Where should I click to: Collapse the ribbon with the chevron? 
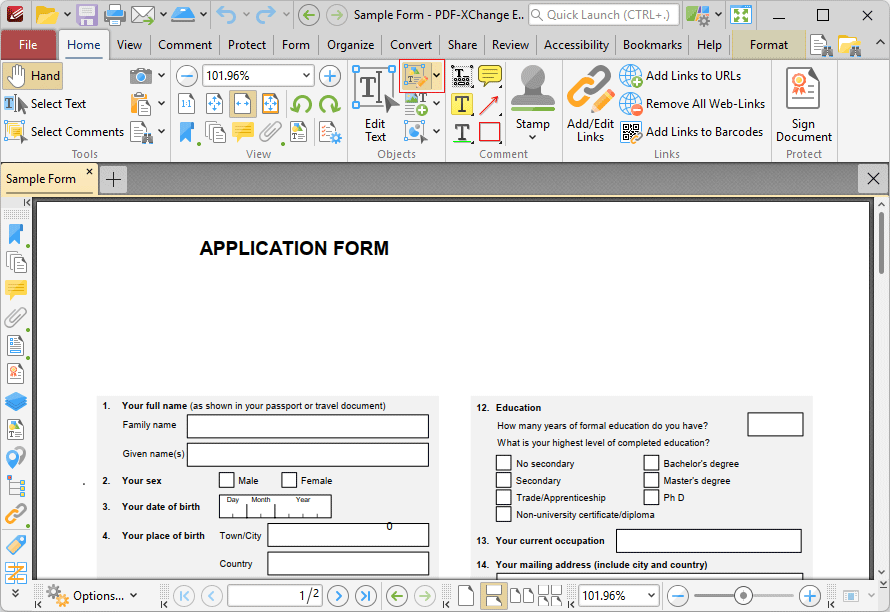(x=879, y=43)
